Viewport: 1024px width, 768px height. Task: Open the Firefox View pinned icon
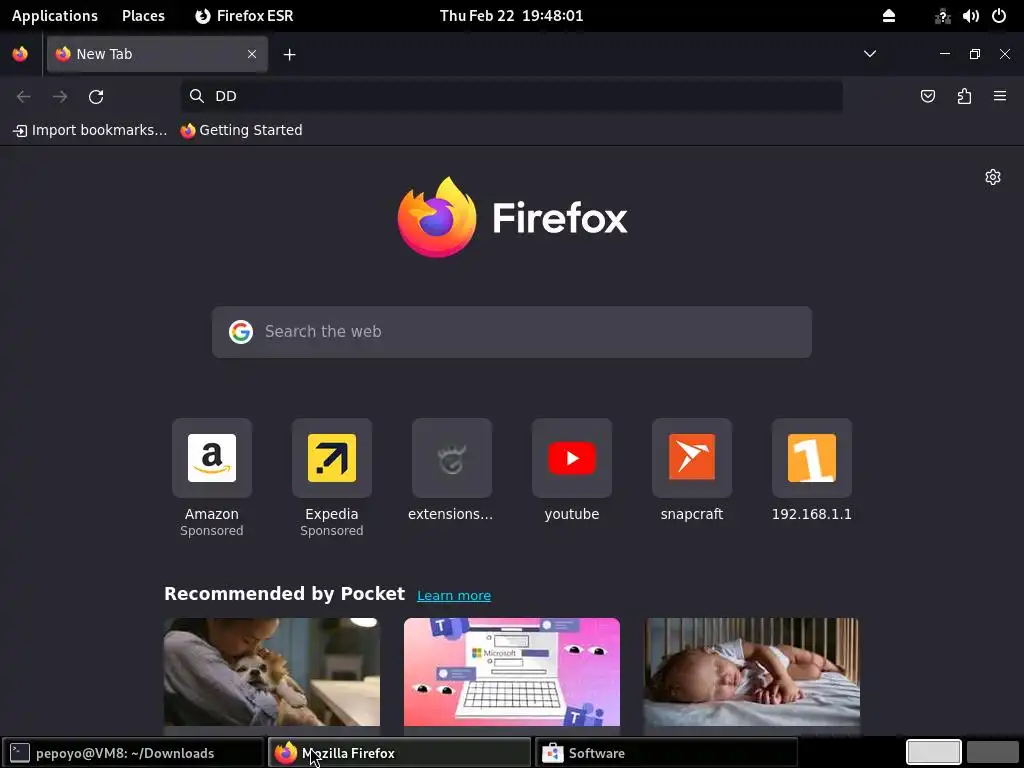coord(20,54)
